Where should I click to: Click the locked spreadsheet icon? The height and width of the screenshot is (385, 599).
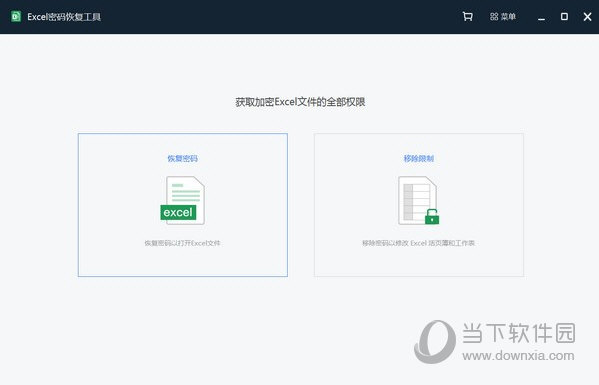point(419,200)
